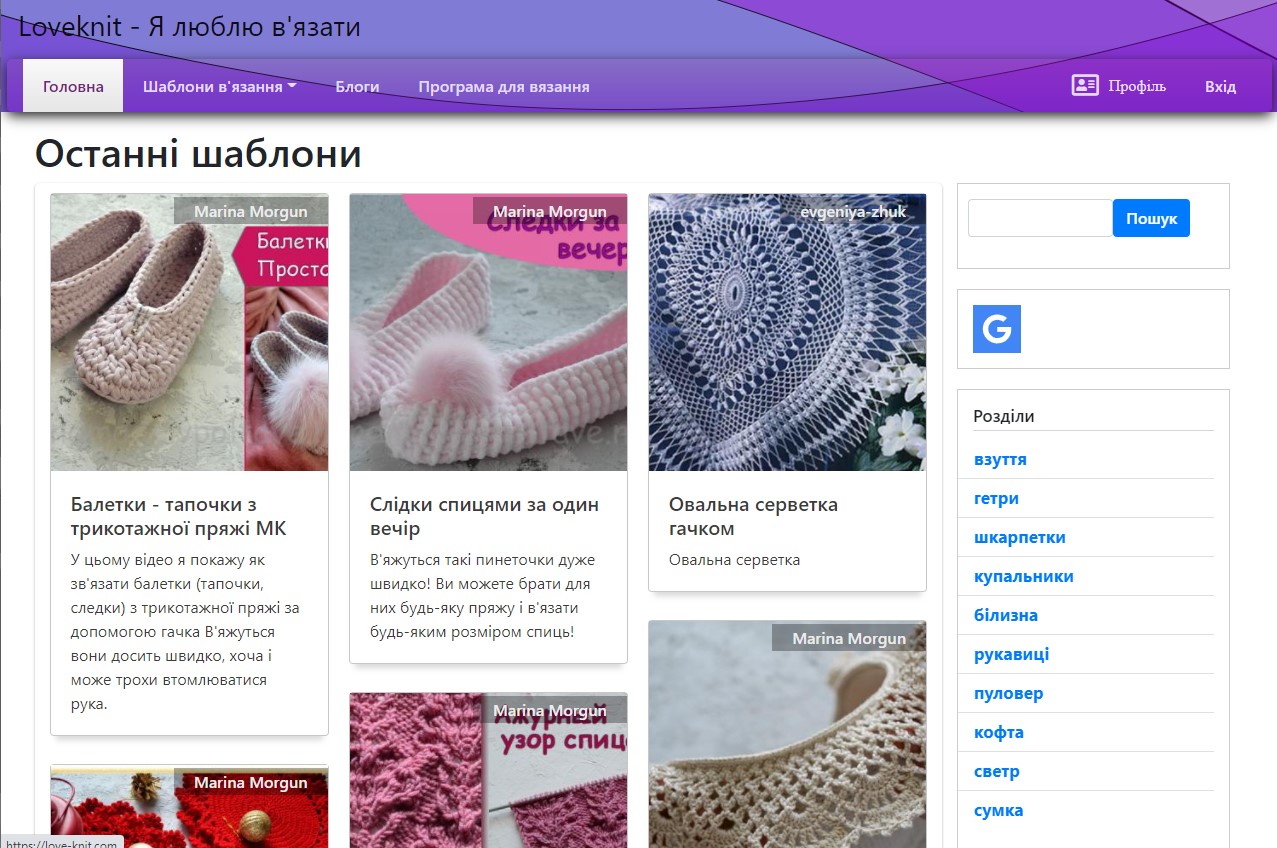Click title Слідки спицями за один вечір
This screenshot has height=848, width=1277.
pyautogui.click(x=484, y=516)
